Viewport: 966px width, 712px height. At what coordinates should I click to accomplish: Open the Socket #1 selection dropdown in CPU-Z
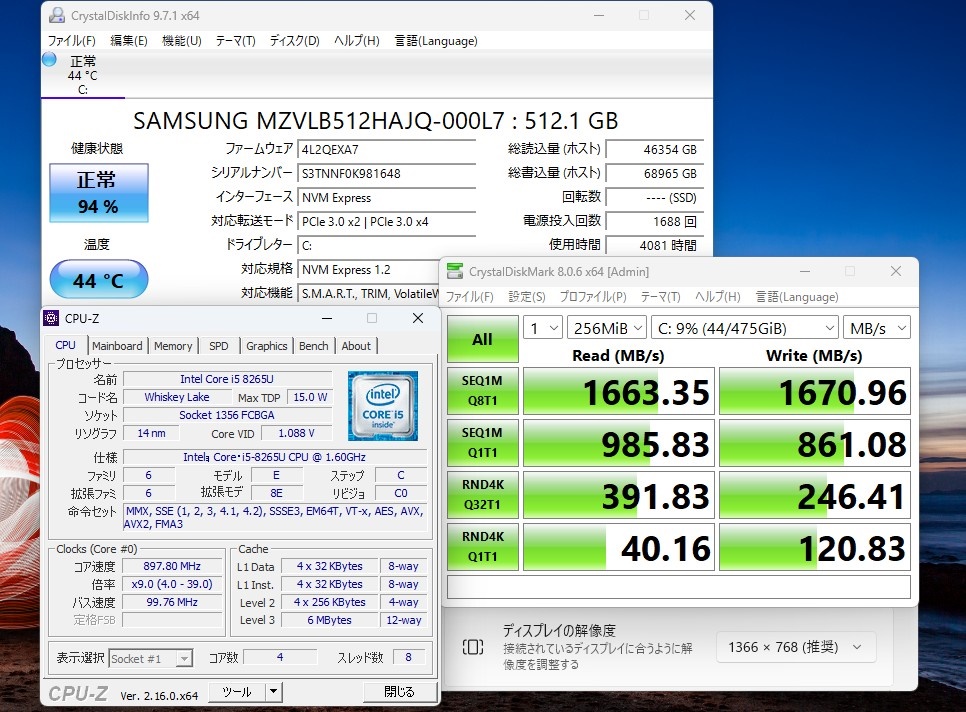coord(150,658)
